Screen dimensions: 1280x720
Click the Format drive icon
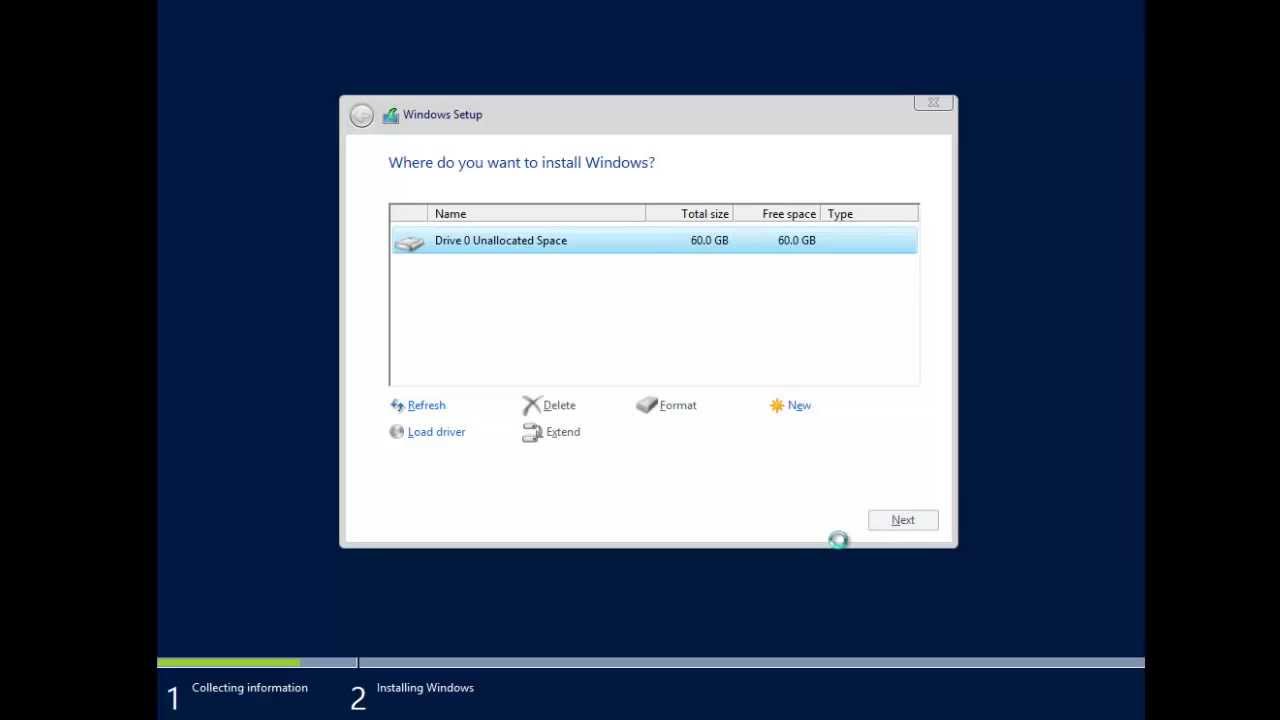click(646, 405)
